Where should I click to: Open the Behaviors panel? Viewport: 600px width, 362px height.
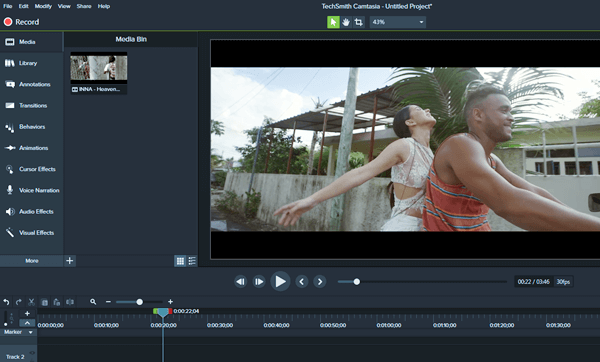[x=31, y=127]
